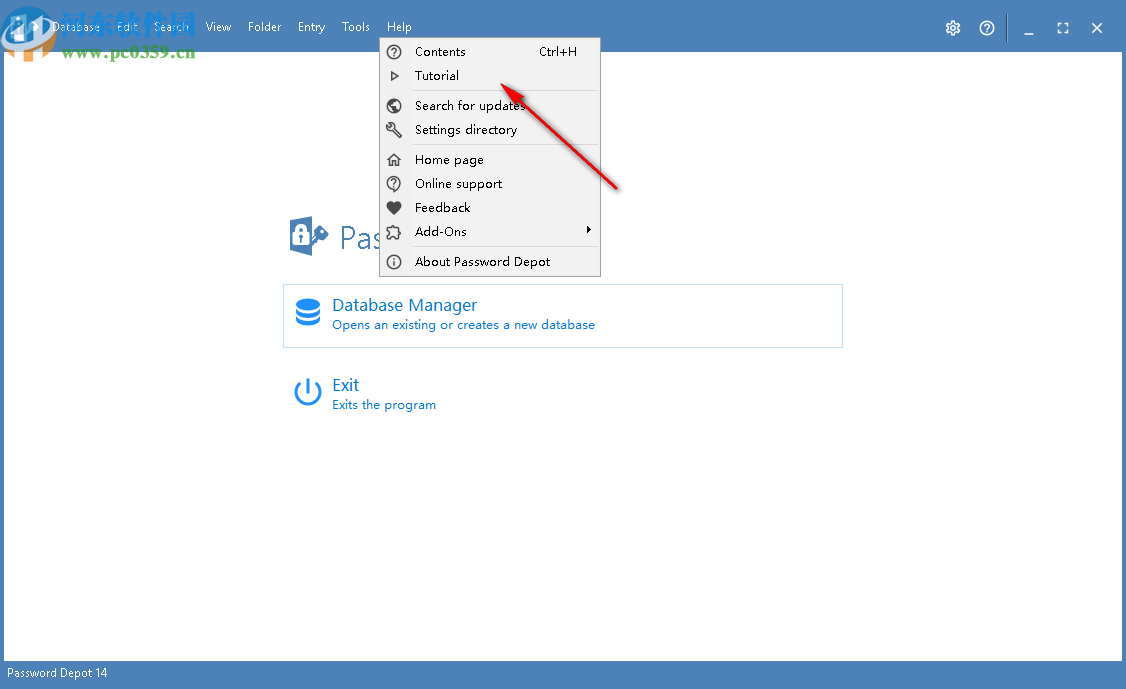This screenshot has height=689, width=1126.
Task: Open the Database menu
Action: [78, 27]
